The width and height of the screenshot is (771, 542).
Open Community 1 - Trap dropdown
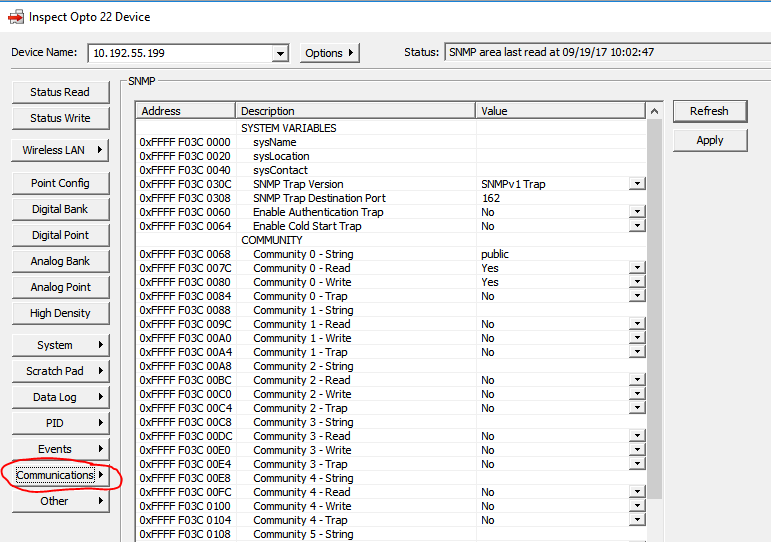(x=637, y=352)
